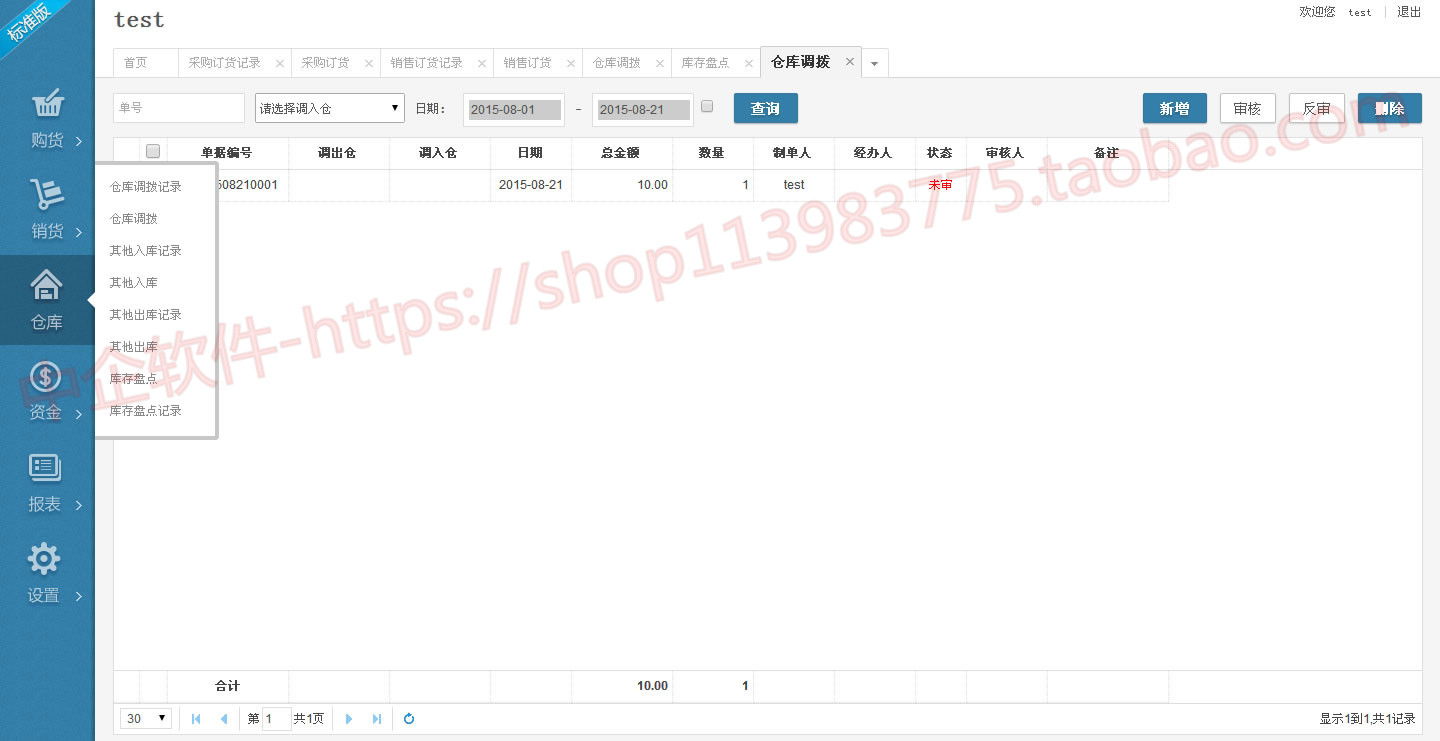Screen dimensions: 1440x741
Task: Sort by the 数量 column header
Action: [x=712, y=153]
